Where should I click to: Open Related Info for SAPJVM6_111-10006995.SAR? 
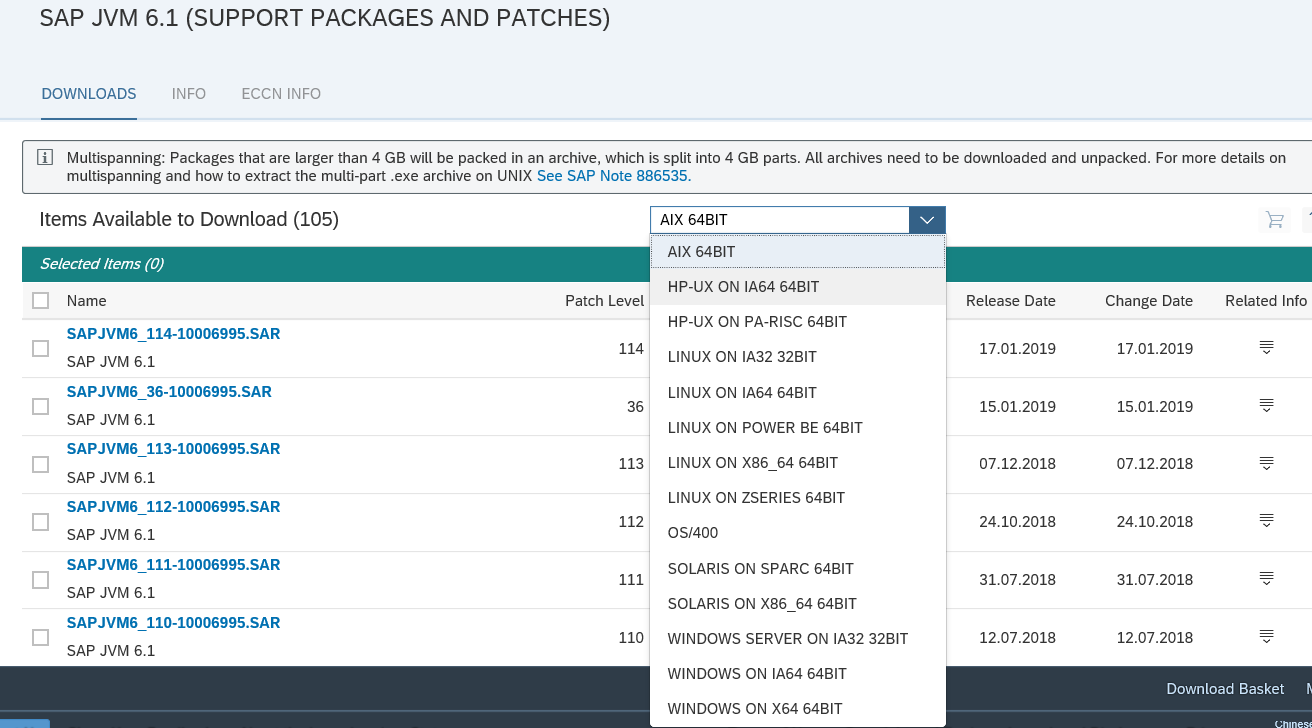click(x=1266, y=578)
